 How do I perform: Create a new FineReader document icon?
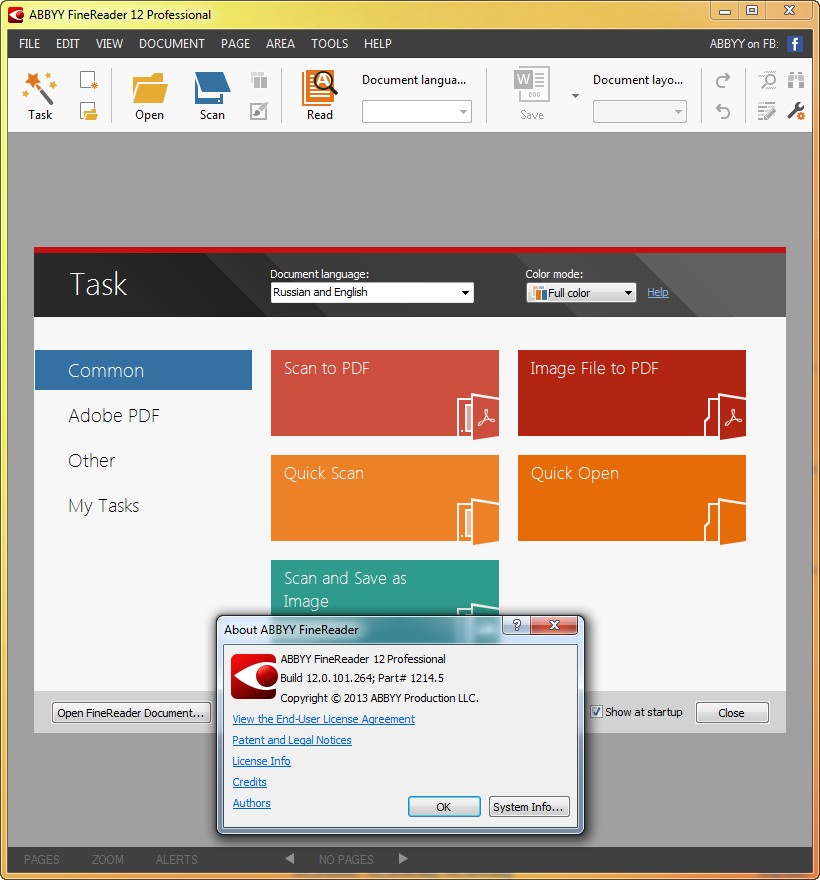point(89,80)
